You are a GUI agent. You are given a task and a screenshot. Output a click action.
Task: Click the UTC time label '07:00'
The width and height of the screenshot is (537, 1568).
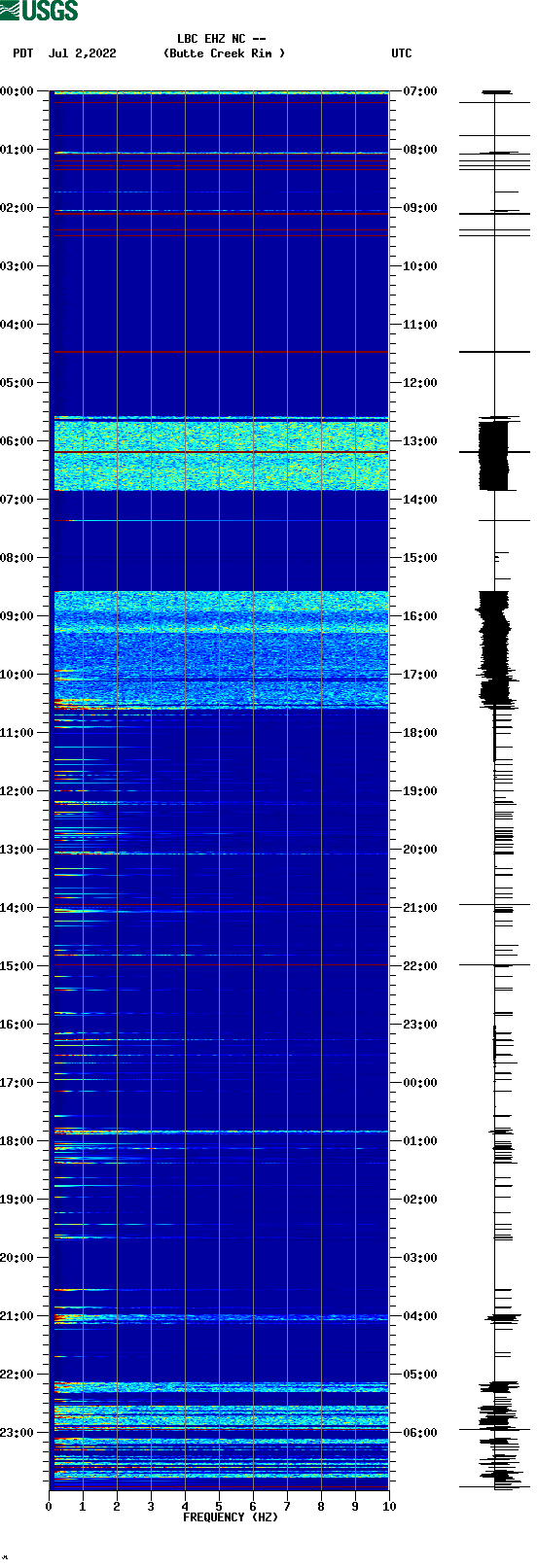click(x=420, y=91)
